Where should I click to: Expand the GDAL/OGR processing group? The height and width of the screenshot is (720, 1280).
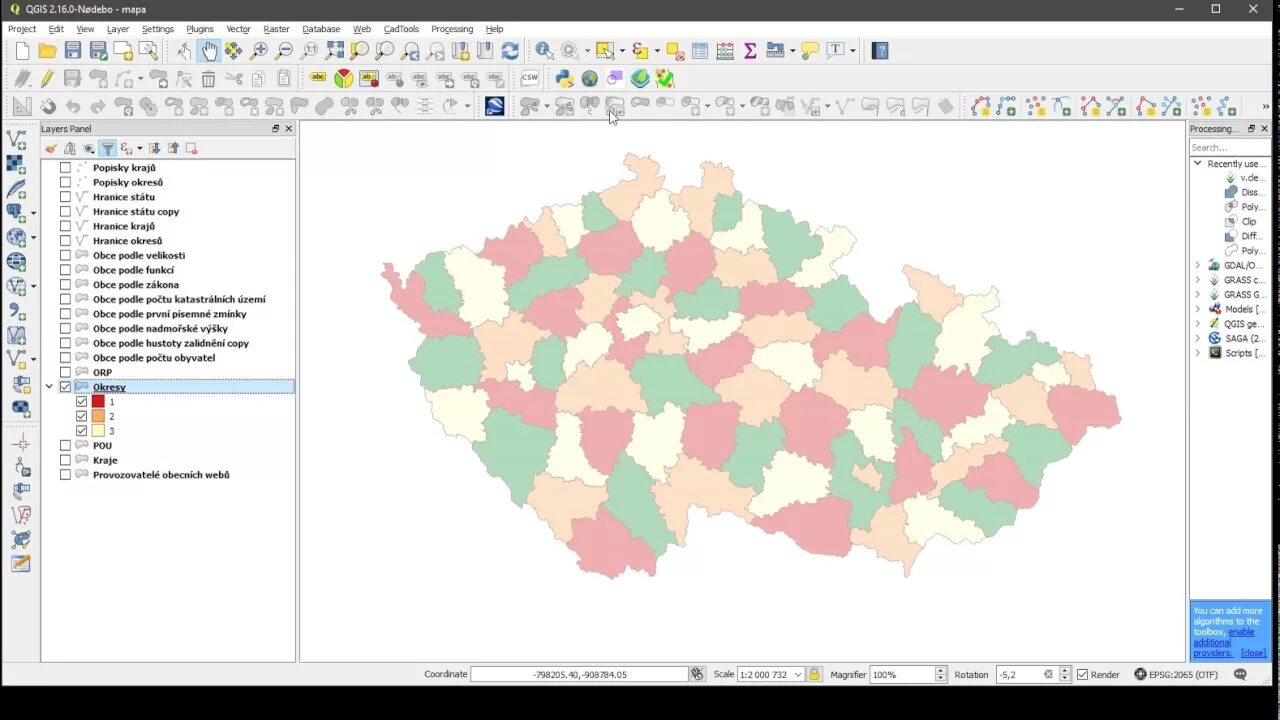[1197, 265]
